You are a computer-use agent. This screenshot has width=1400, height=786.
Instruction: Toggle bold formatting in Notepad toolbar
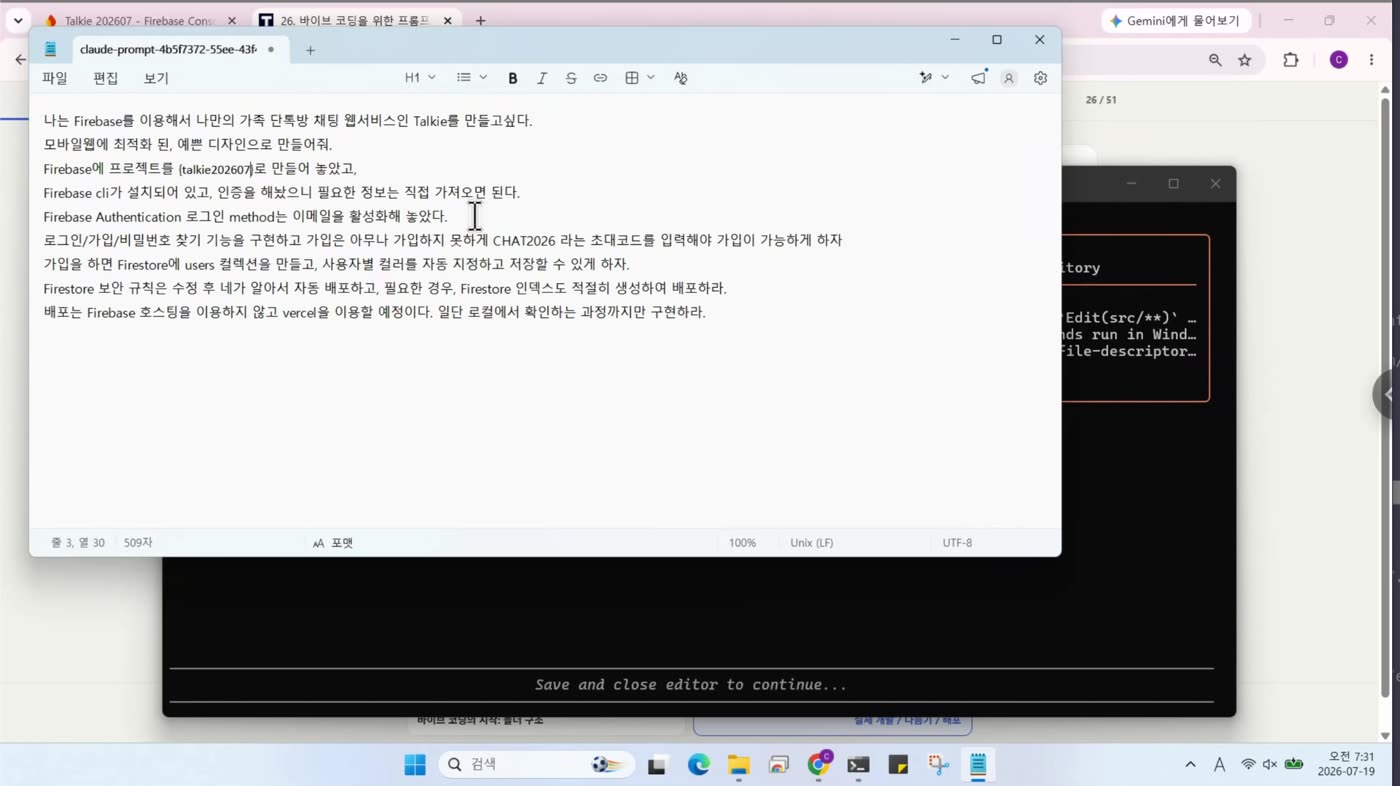(513, 78)
